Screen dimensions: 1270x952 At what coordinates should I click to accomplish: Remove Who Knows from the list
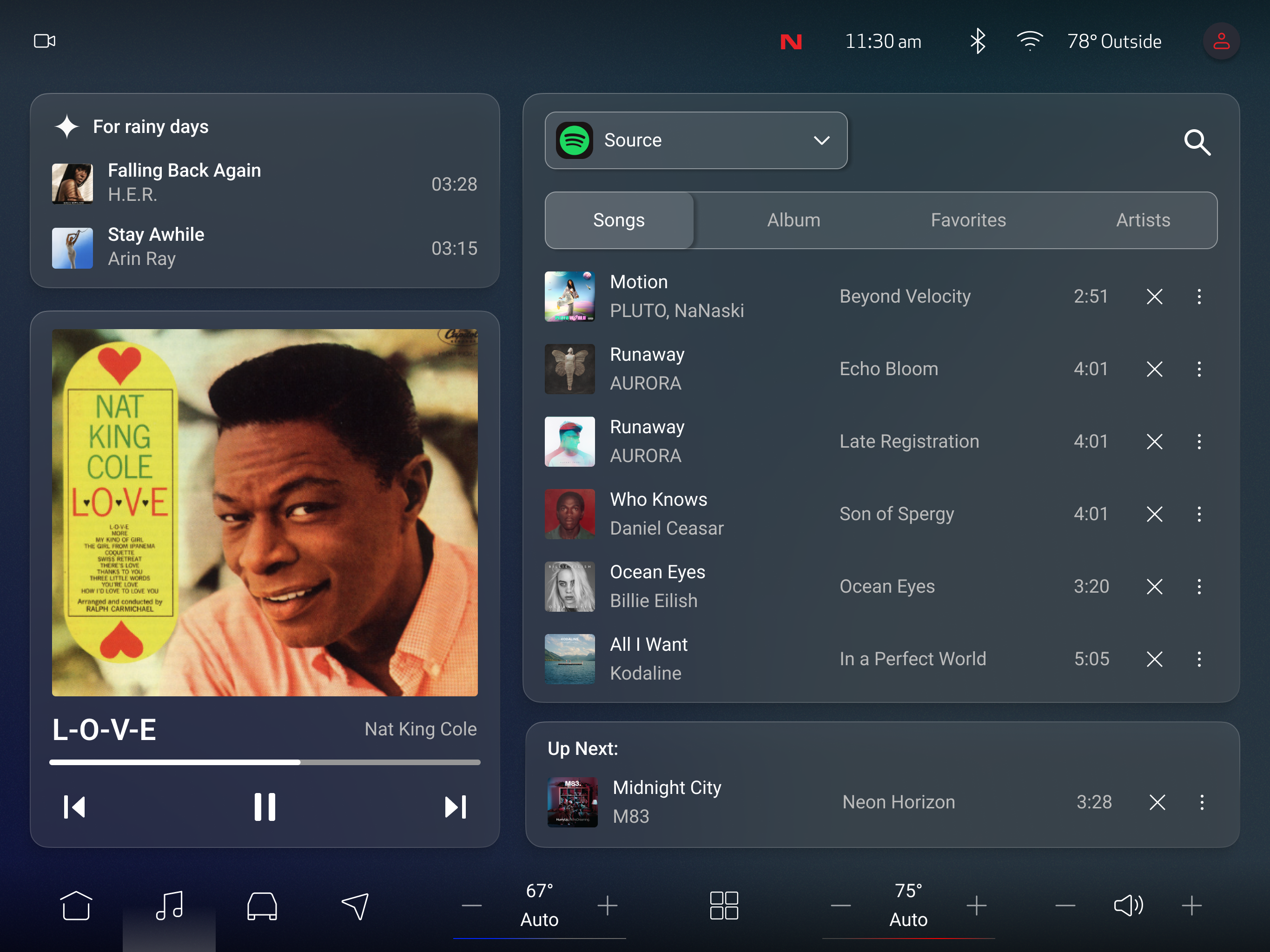(1154, 514)
